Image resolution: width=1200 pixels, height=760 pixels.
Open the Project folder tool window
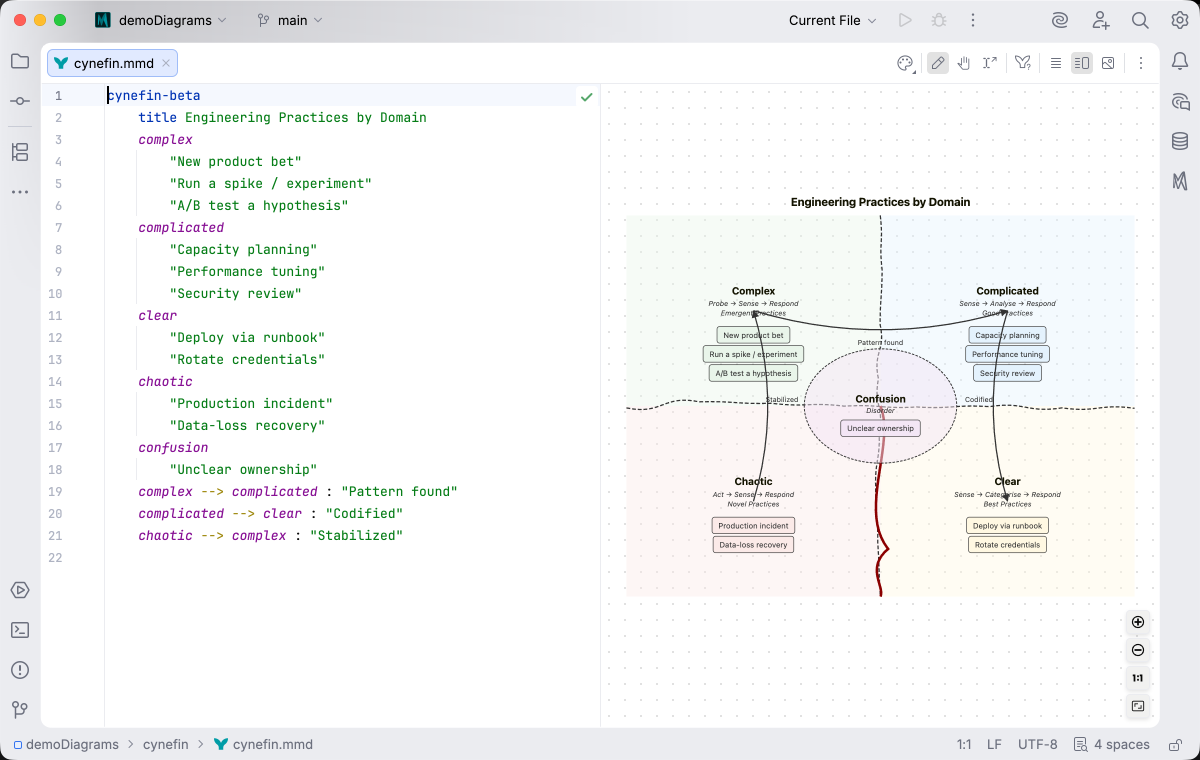click(20, 61)
